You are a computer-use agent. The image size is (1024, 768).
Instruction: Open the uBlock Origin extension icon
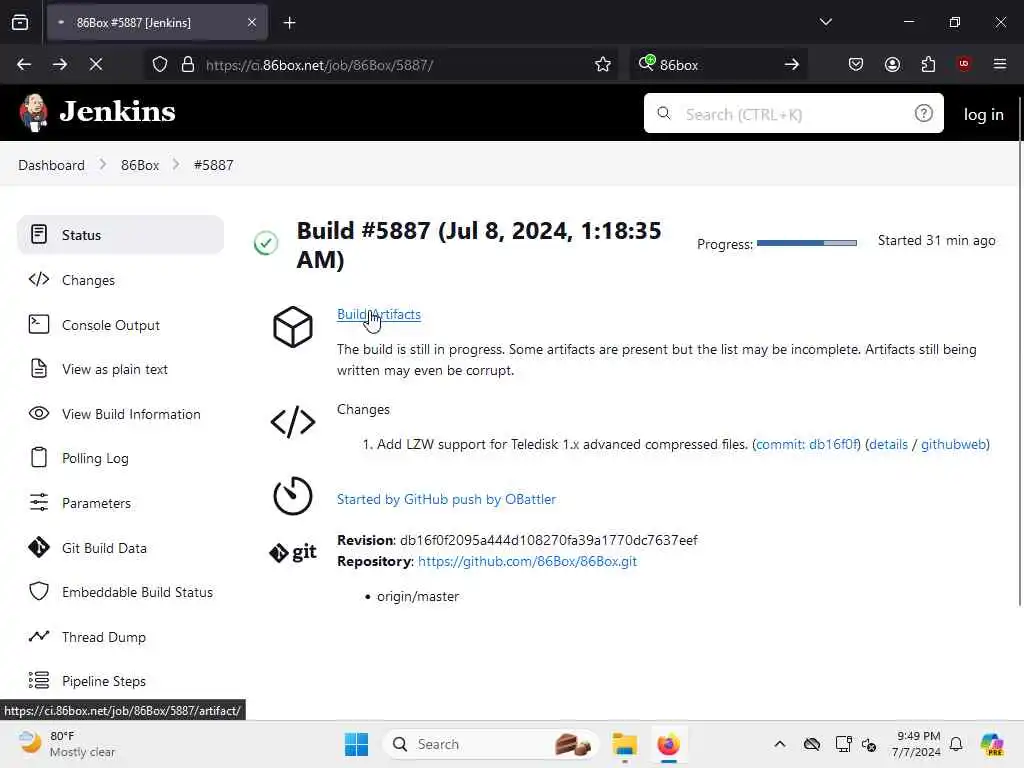click(964, 63)
